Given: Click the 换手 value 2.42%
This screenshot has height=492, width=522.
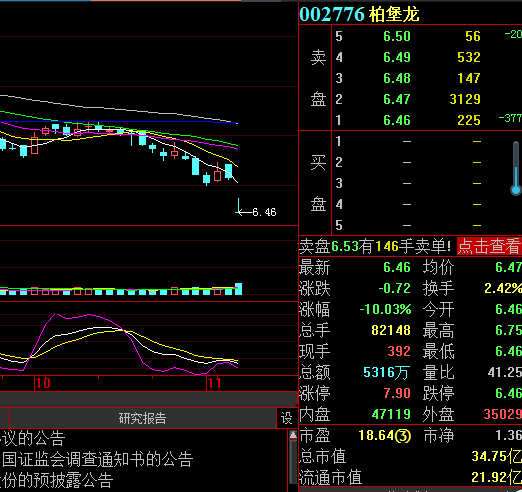Looking at the screenshot, I should click(x=503, y=288).
